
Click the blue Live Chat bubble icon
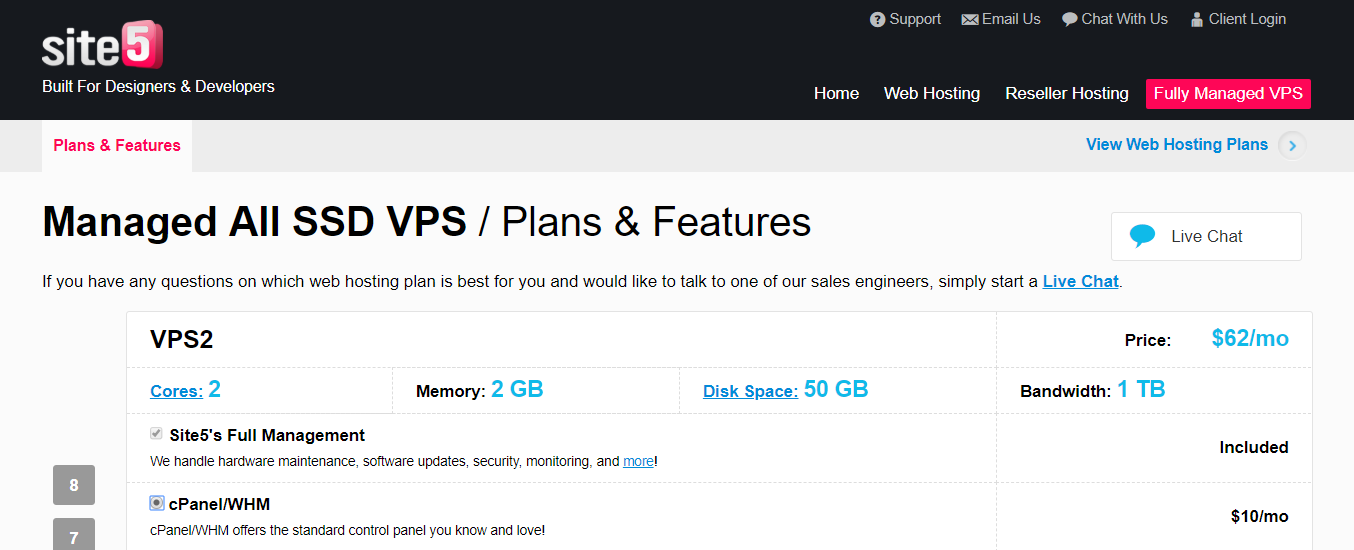click(1142, 236)
